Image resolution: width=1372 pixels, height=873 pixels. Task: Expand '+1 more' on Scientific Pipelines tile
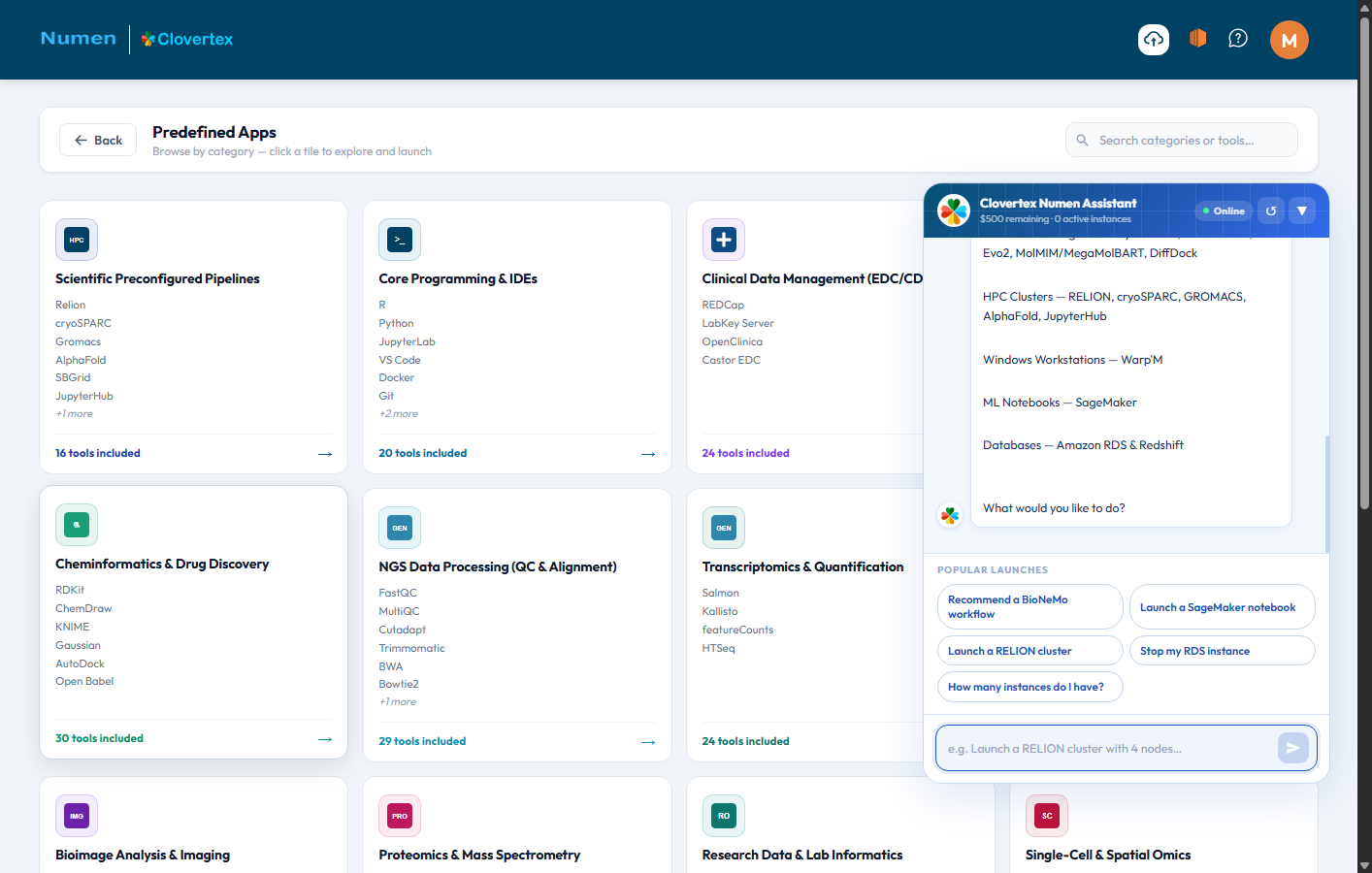[75, 413]
